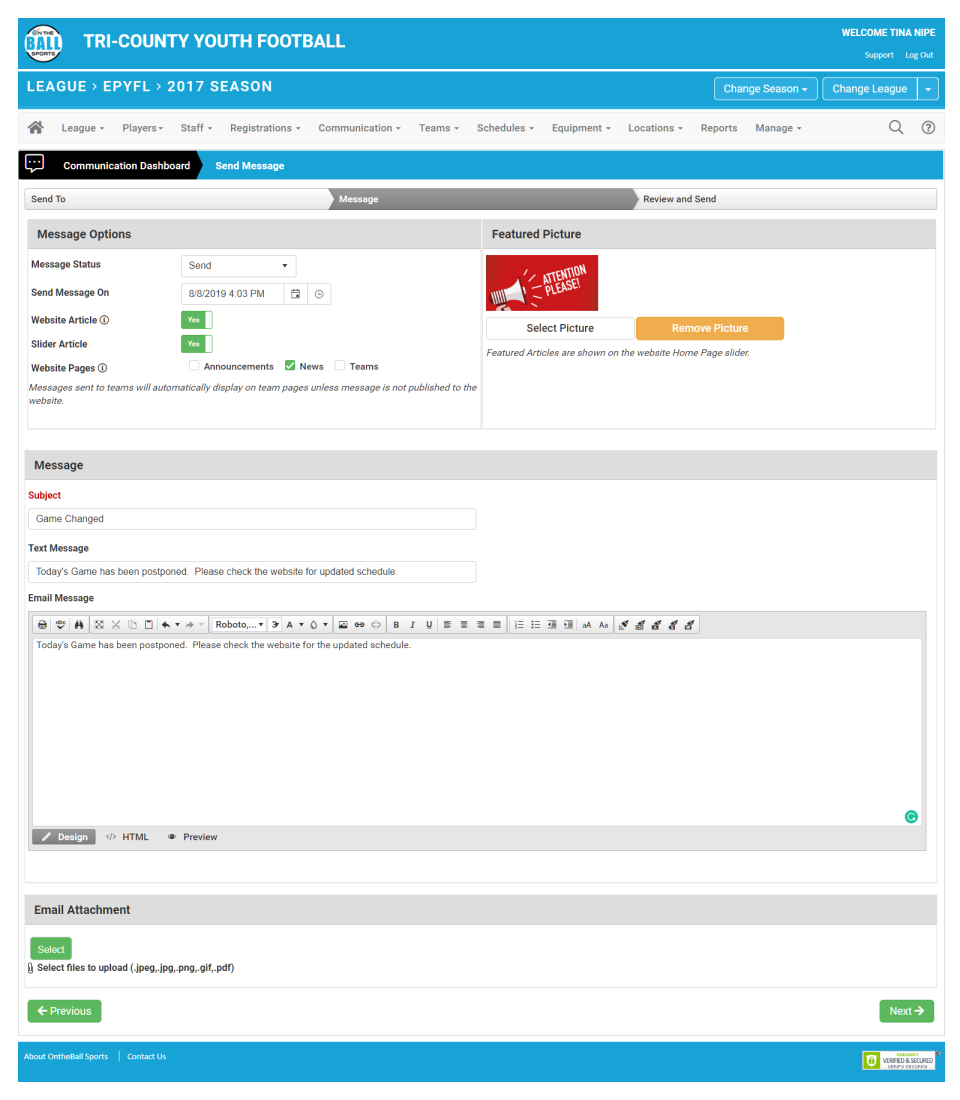Expand the Change Season dropdown

pyautogui.click(x=766, y=89)
